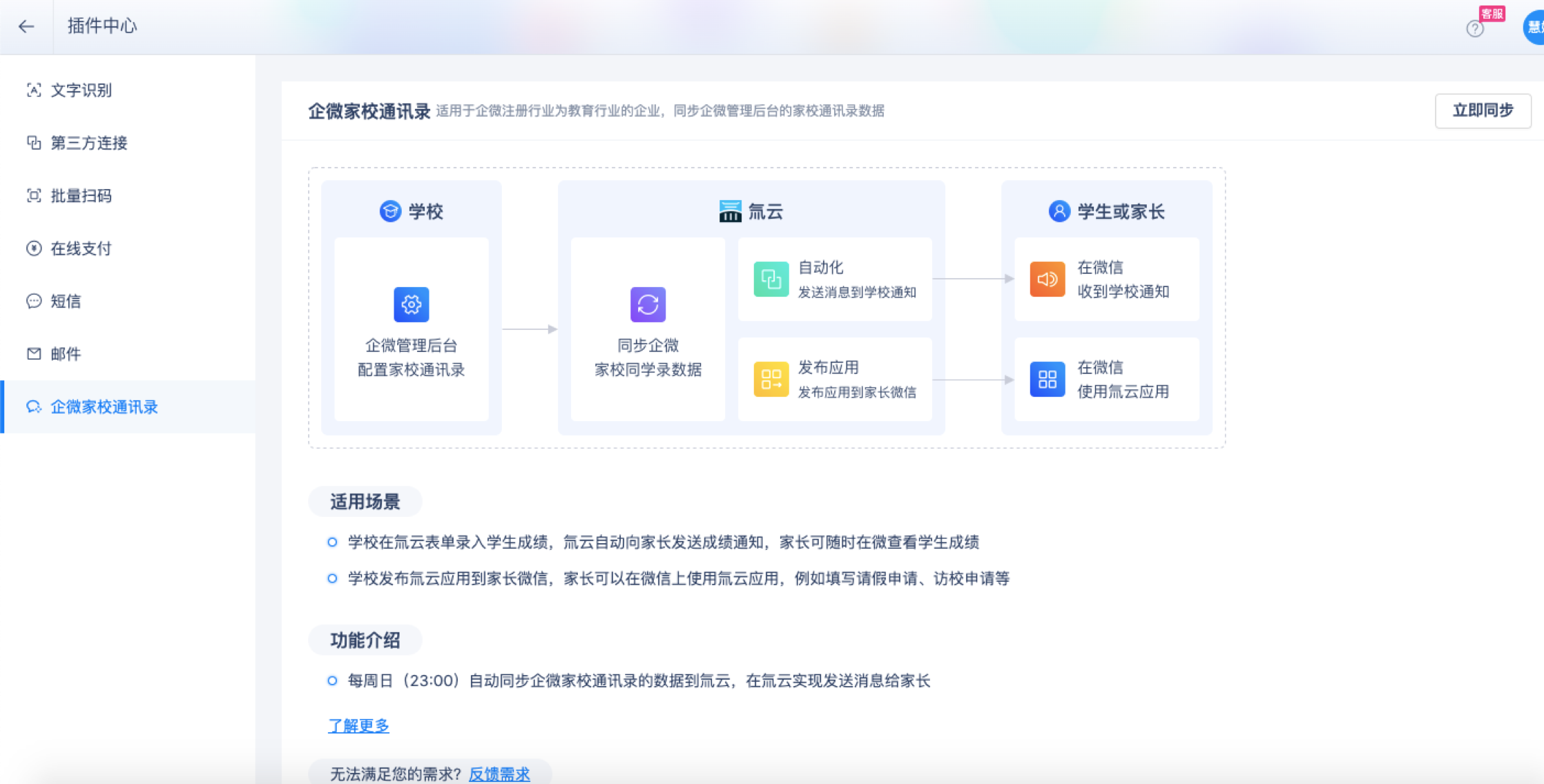
Task: Open 在线支付 plugin menu item
Action: pos(128,248)
